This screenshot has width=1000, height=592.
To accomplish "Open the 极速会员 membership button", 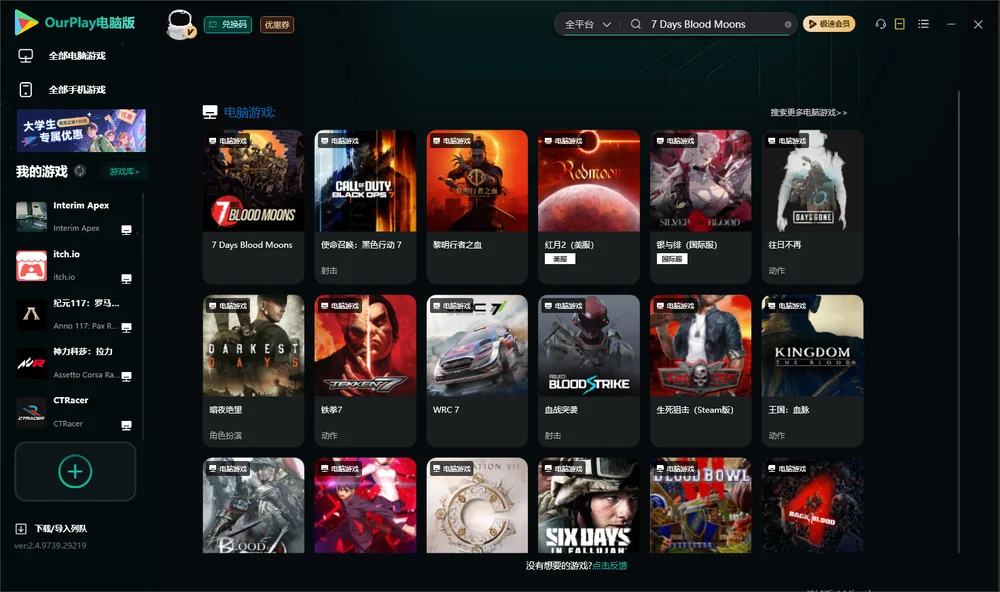I will [x=829, y=24].
